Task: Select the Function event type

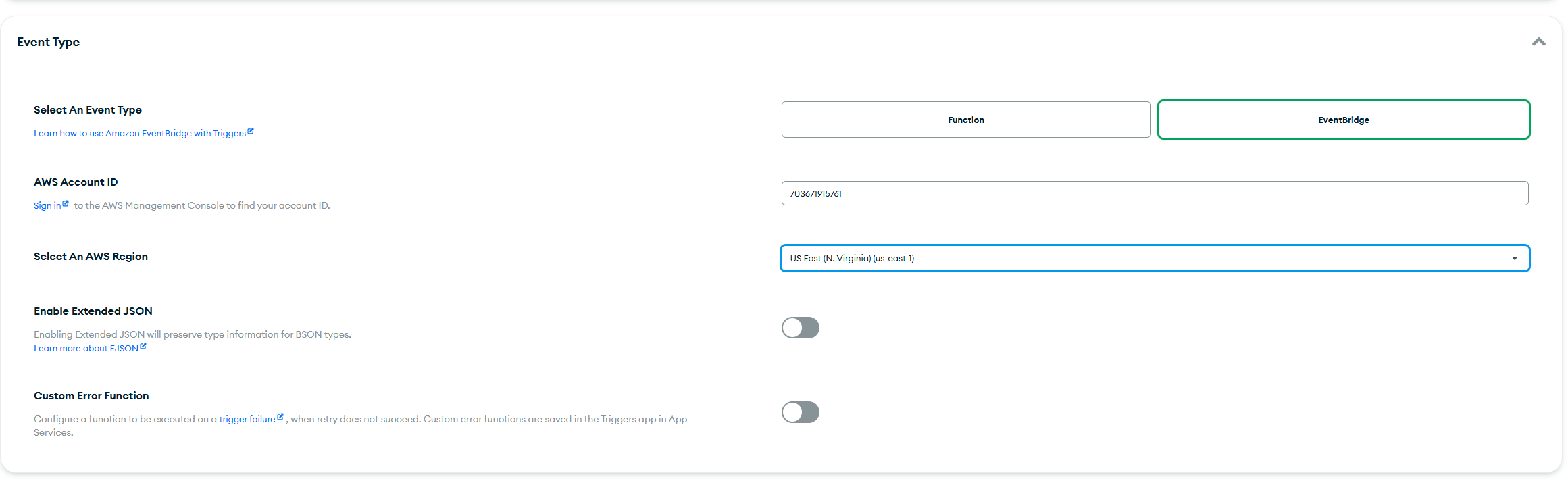Action: pyautogui.click(x=966, y=120)
